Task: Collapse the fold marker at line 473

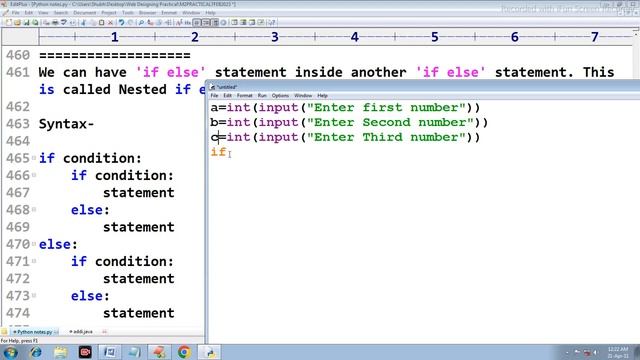Action: tap(34, 295)
